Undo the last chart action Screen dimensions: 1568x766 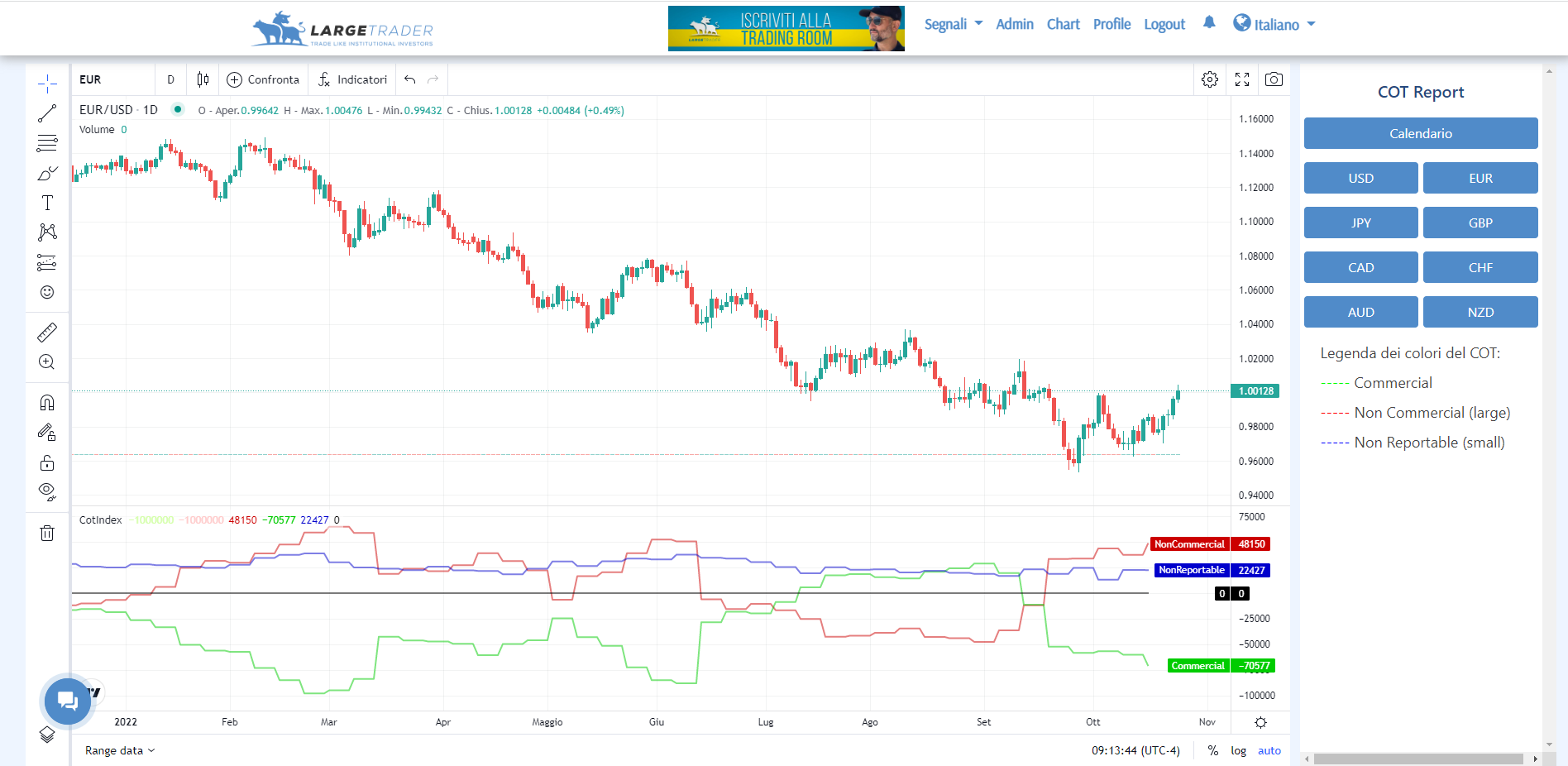click(x=410, y=79)
